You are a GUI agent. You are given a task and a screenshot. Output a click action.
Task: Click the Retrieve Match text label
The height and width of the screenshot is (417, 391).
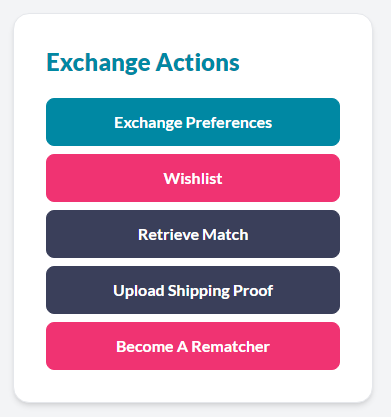click(193, 235)
